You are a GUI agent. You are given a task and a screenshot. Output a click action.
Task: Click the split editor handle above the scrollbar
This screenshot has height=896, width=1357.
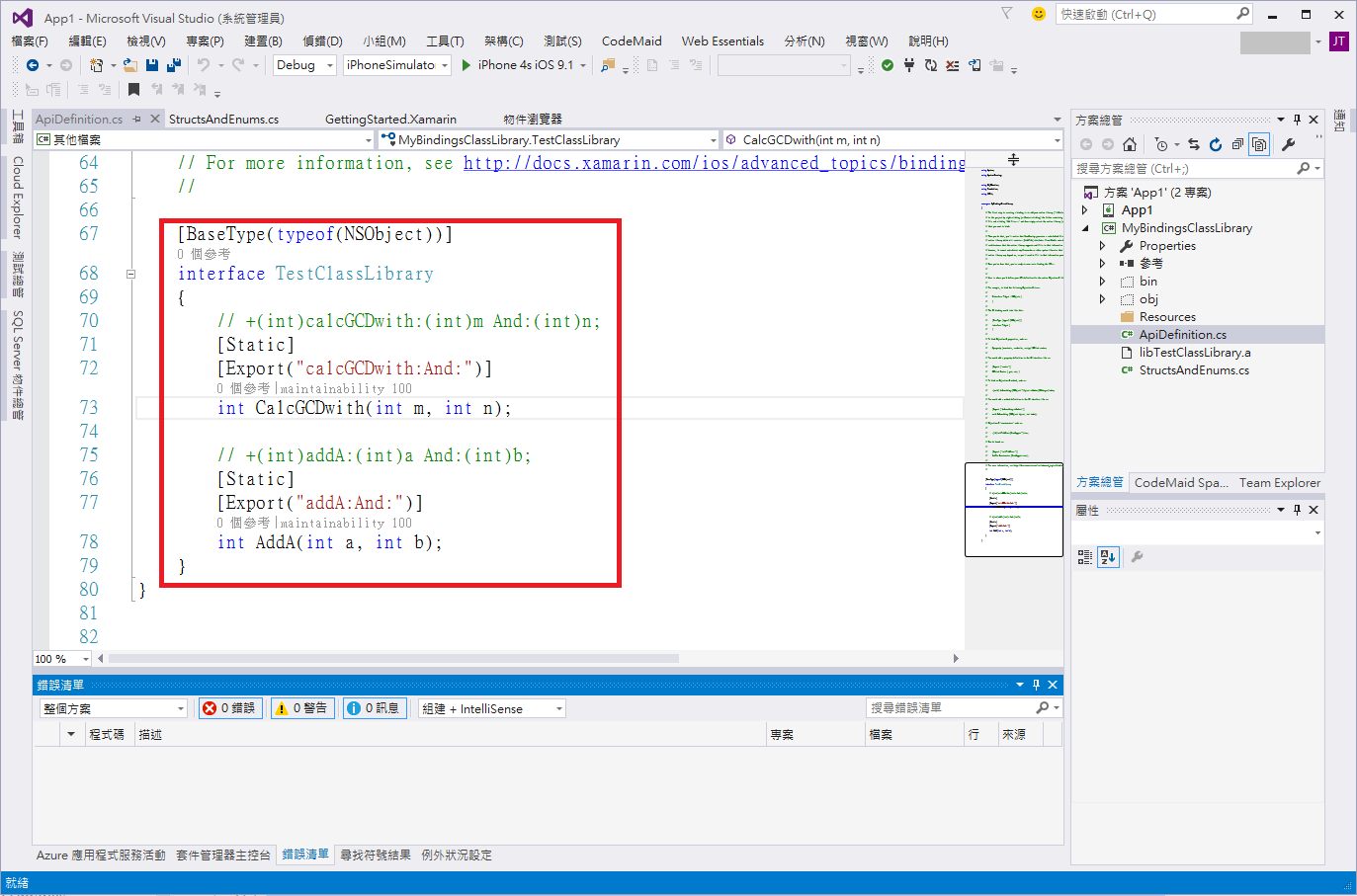[x=1013, y=159]
